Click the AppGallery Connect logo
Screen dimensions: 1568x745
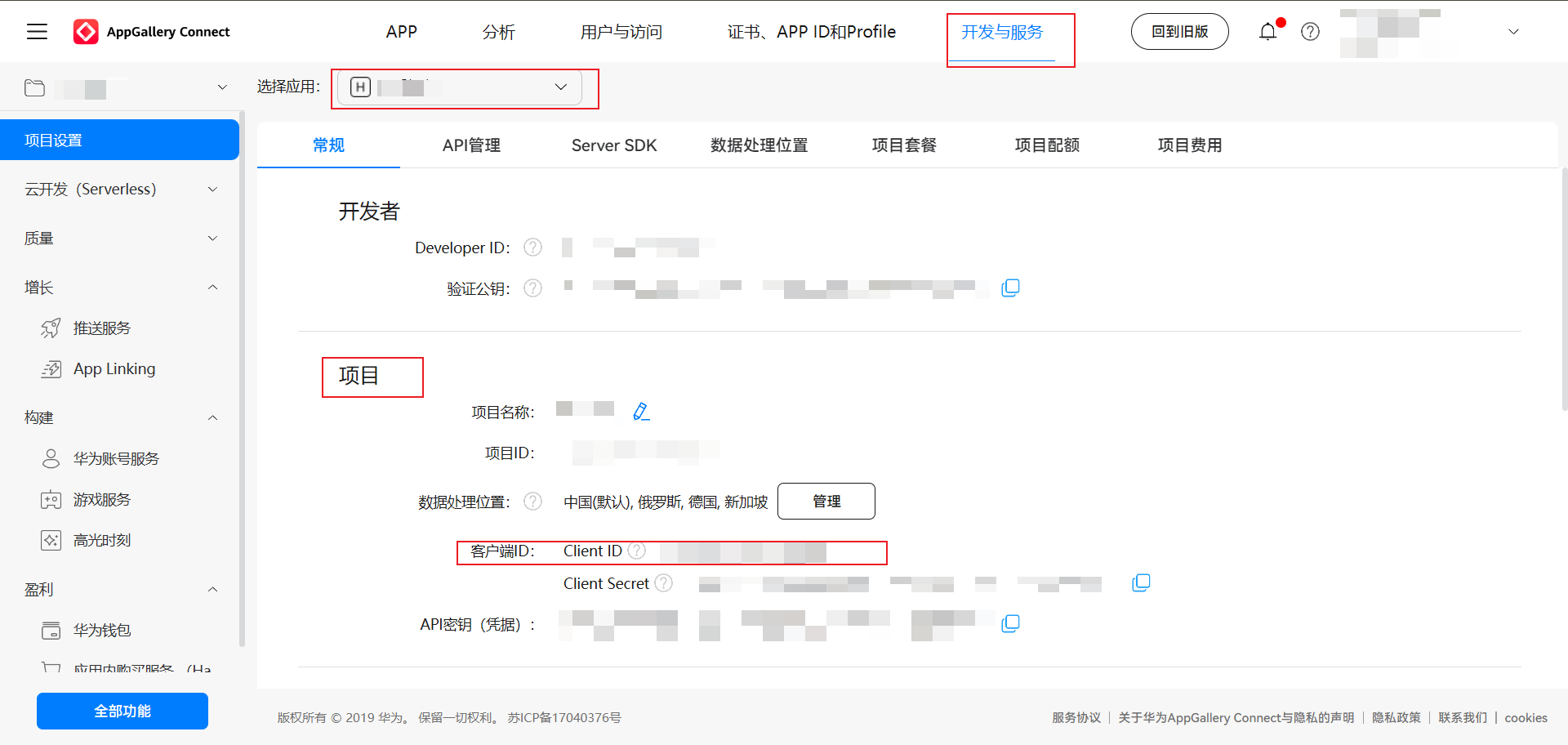click(152, 32)
